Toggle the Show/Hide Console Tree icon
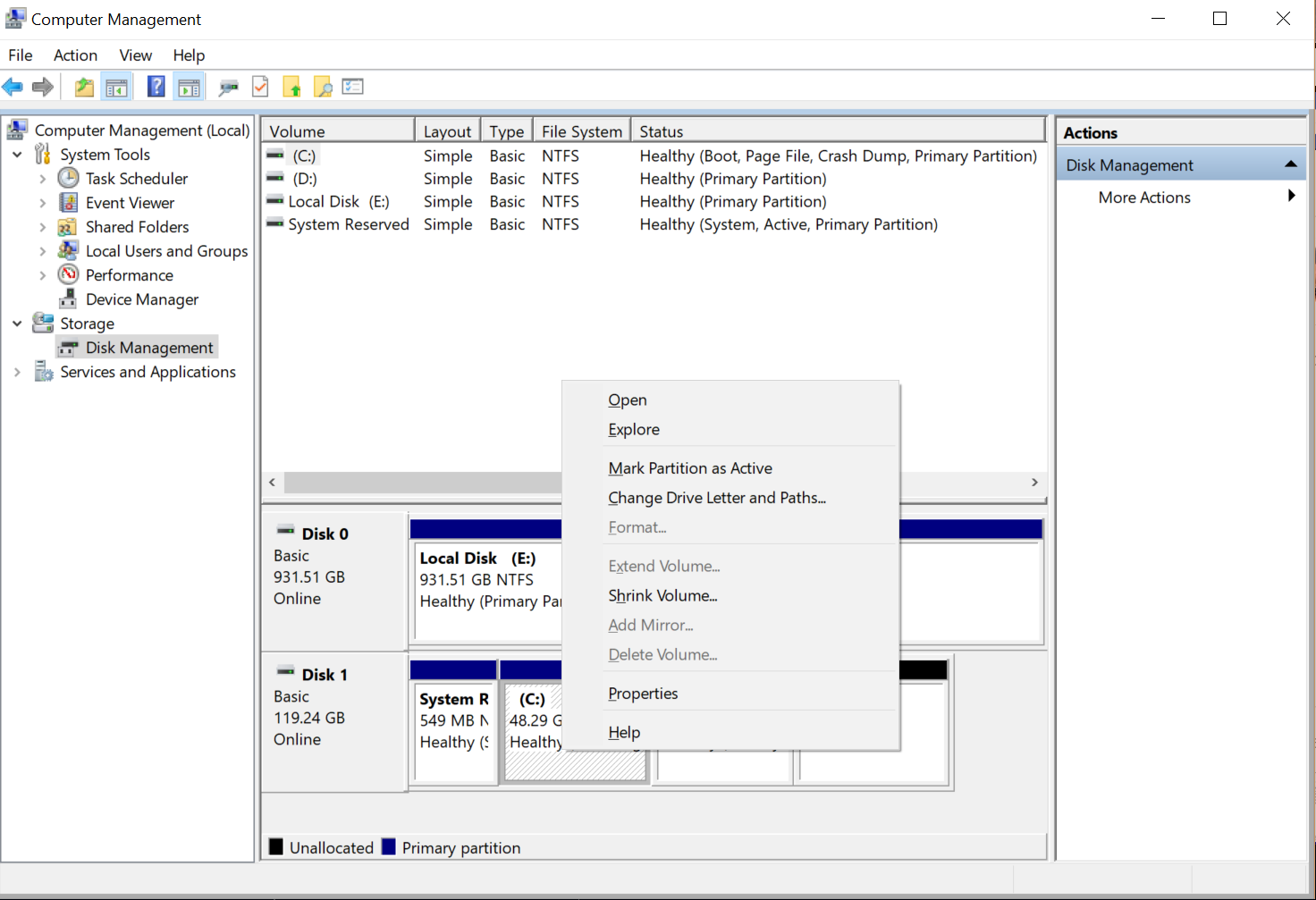The width and height of the screenshot is (1316, 900). (x=116, y=87)
